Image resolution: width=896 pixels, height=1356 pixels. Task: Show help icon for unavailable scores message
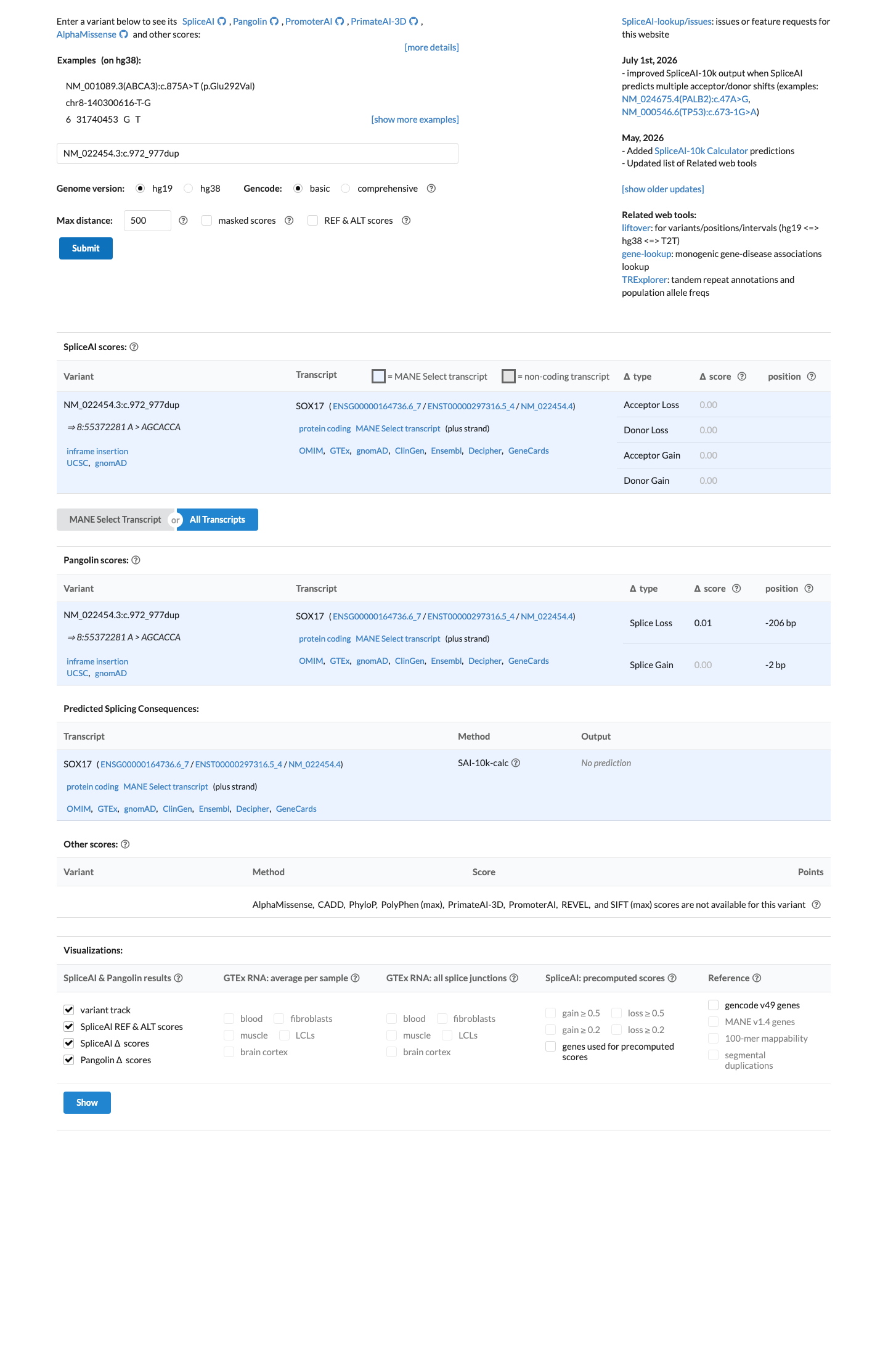[x=816, y=905]
